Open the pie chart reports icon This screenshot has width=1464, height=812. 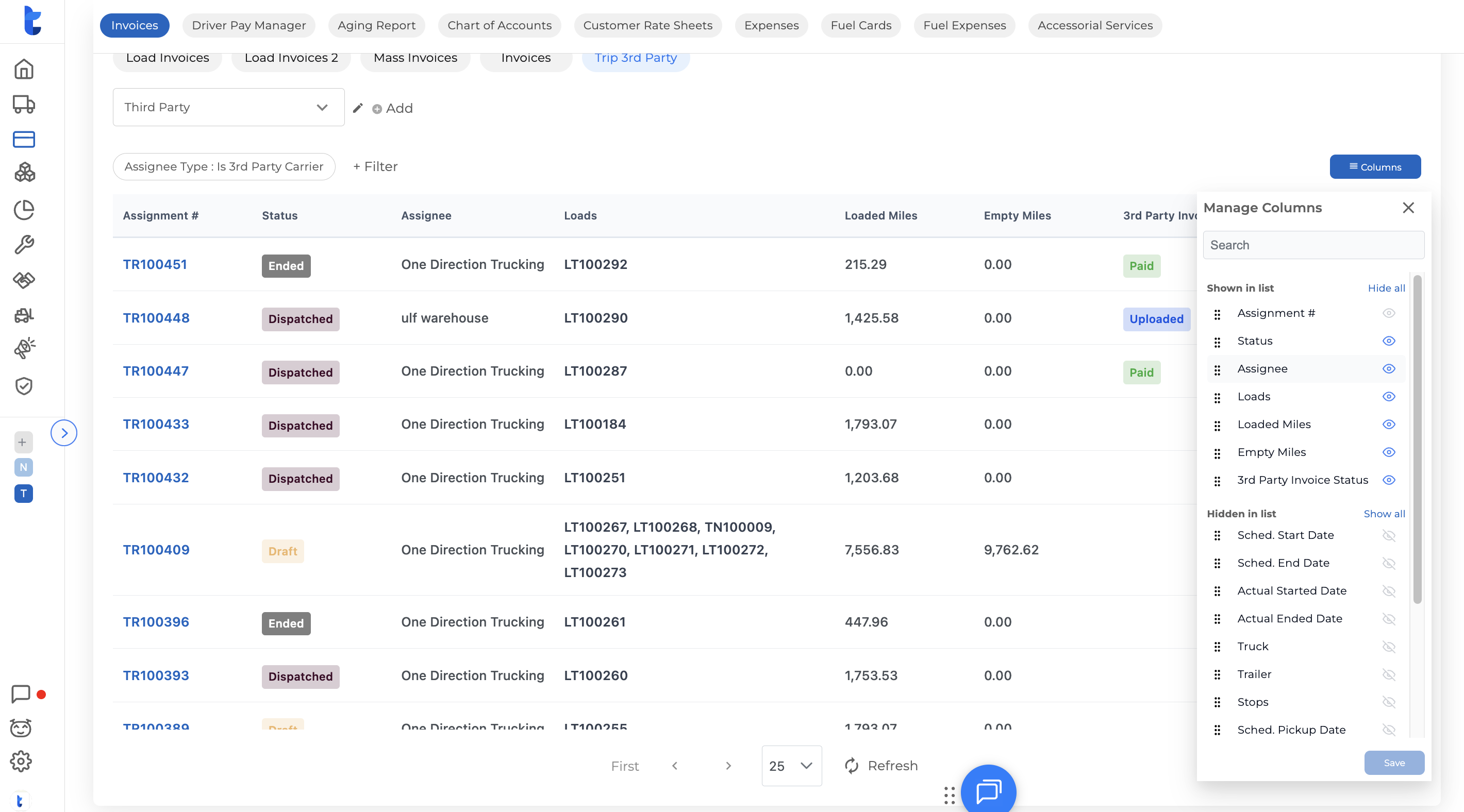24,210
